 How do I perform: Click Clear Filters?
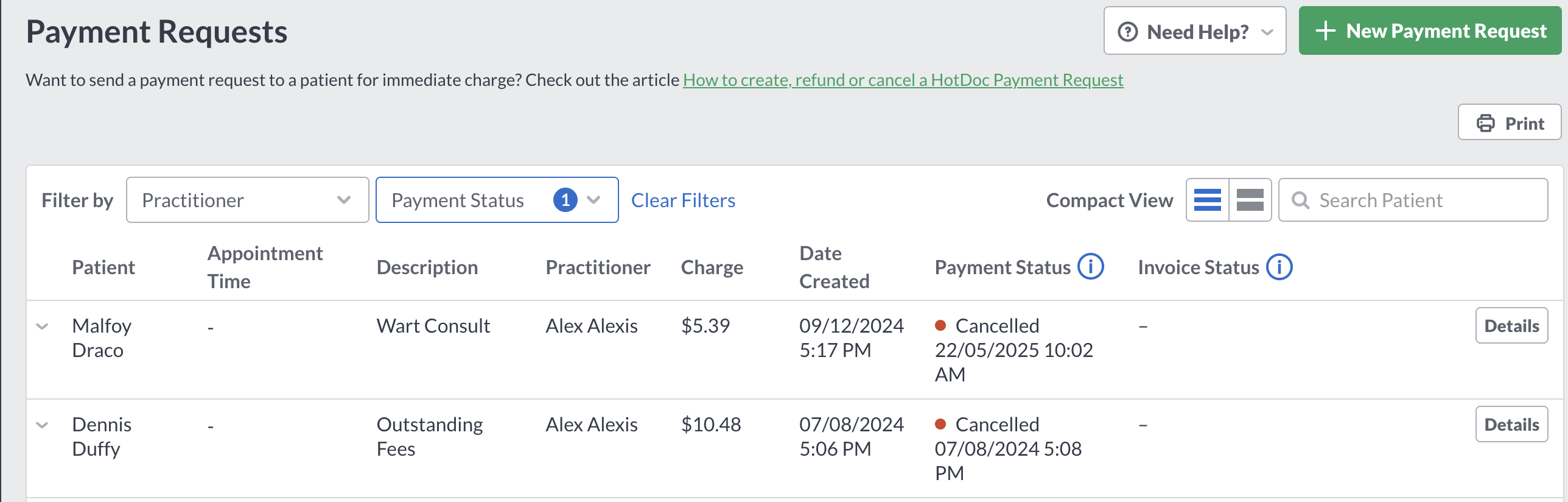pos(683,200)
